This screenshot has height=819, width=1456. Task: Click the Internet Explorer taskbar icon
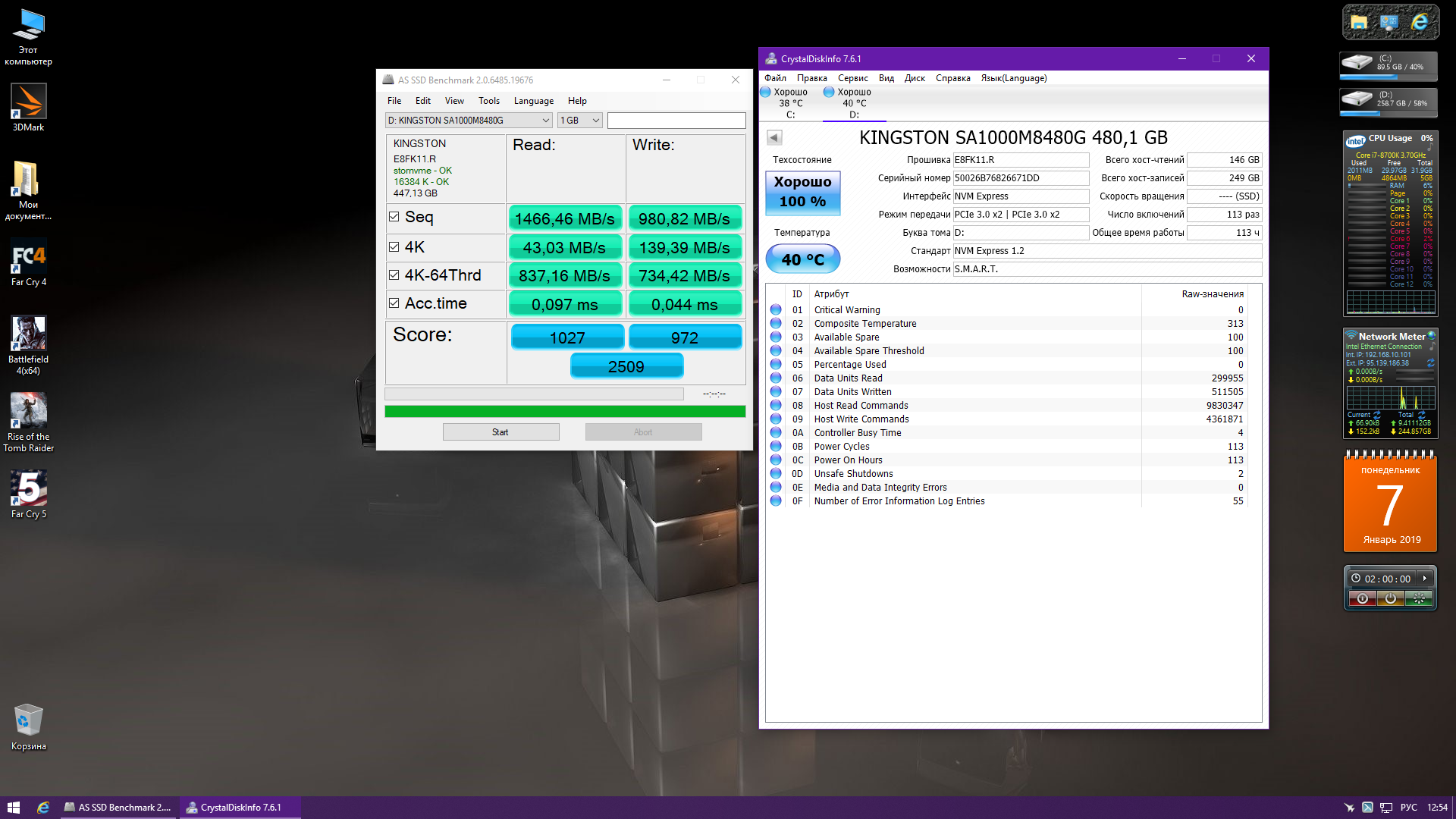(x=43, y=808)
